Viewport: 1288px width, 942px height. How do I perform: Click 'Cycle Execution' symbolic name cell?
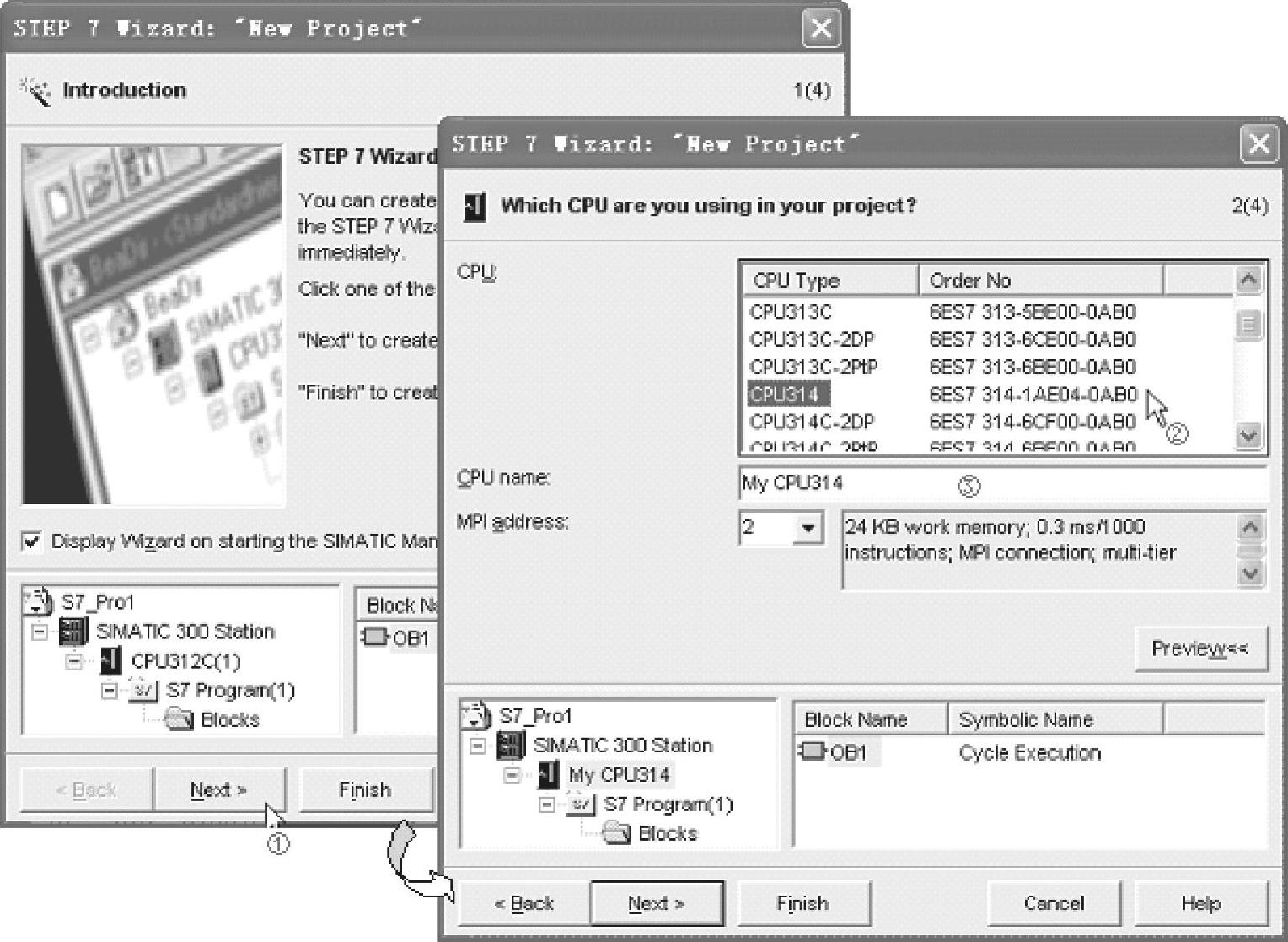(x=1029, y=752)
